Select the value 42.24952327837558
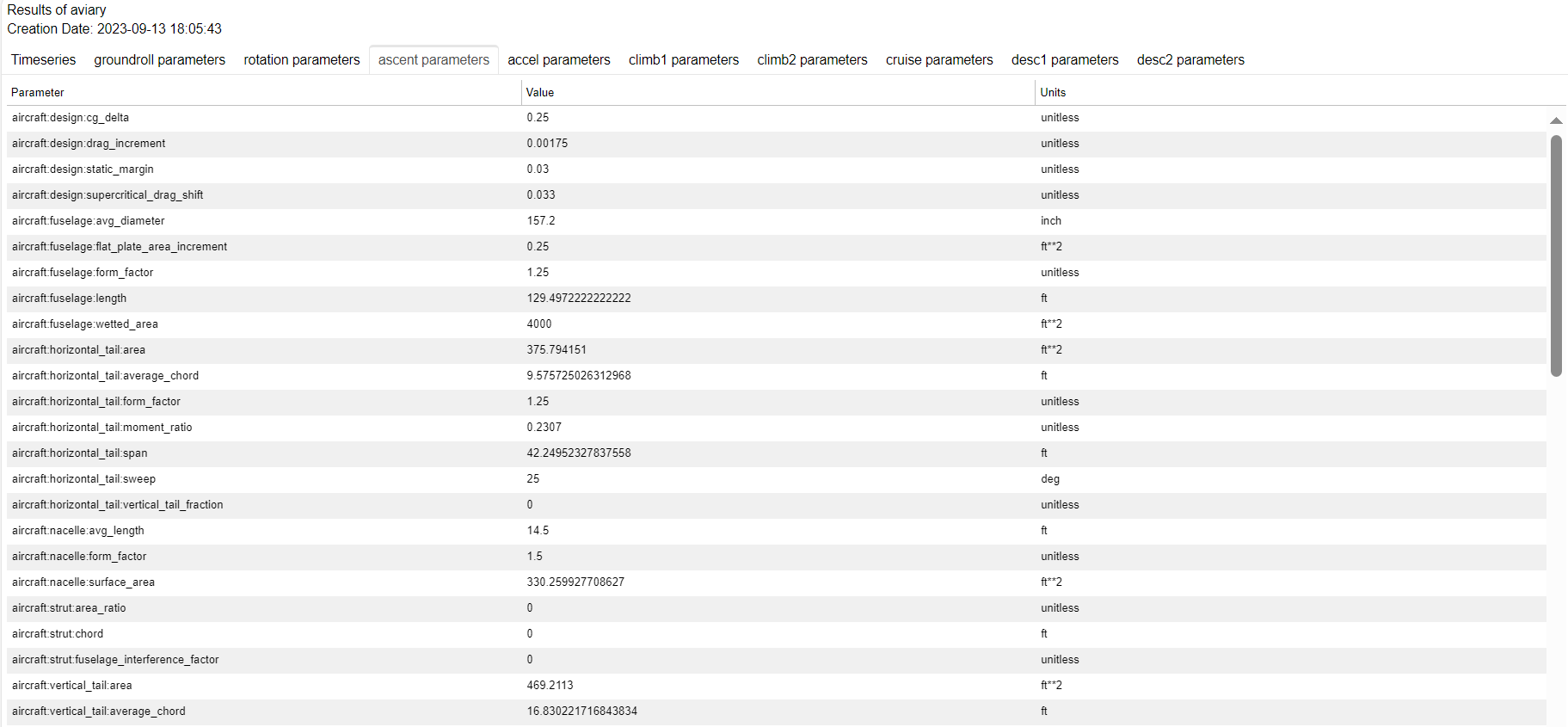 click(x=579, y=453)
